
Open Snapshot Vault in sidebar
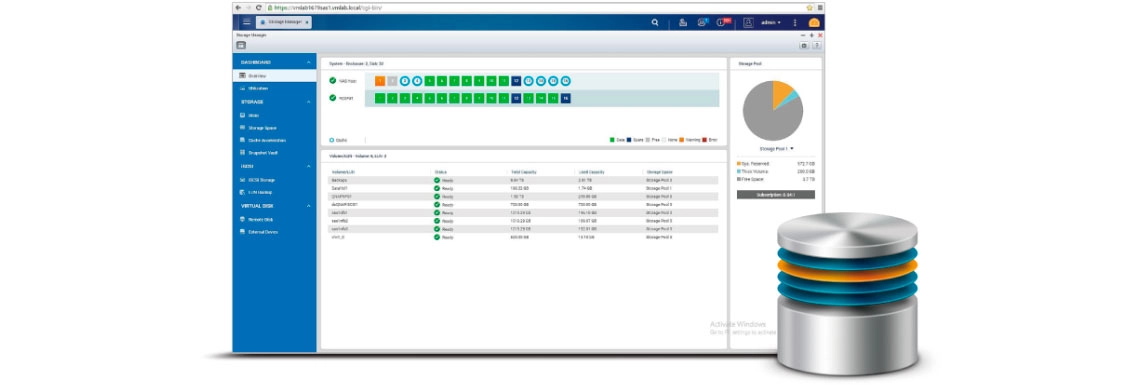pos(275,153)
